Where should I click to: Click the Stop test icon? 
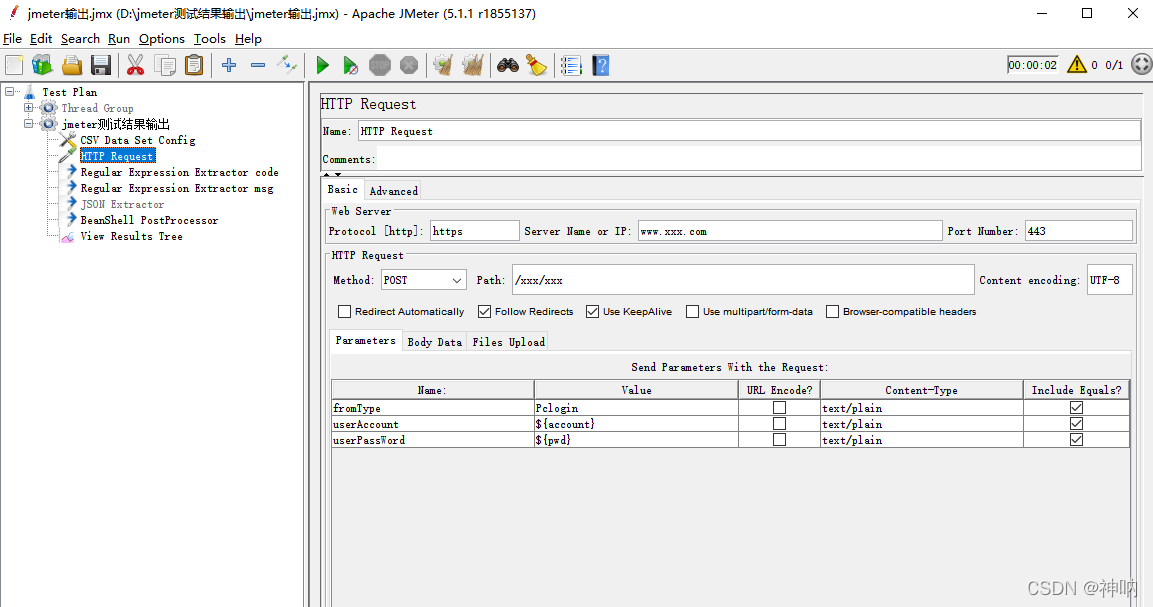(379, 65)
